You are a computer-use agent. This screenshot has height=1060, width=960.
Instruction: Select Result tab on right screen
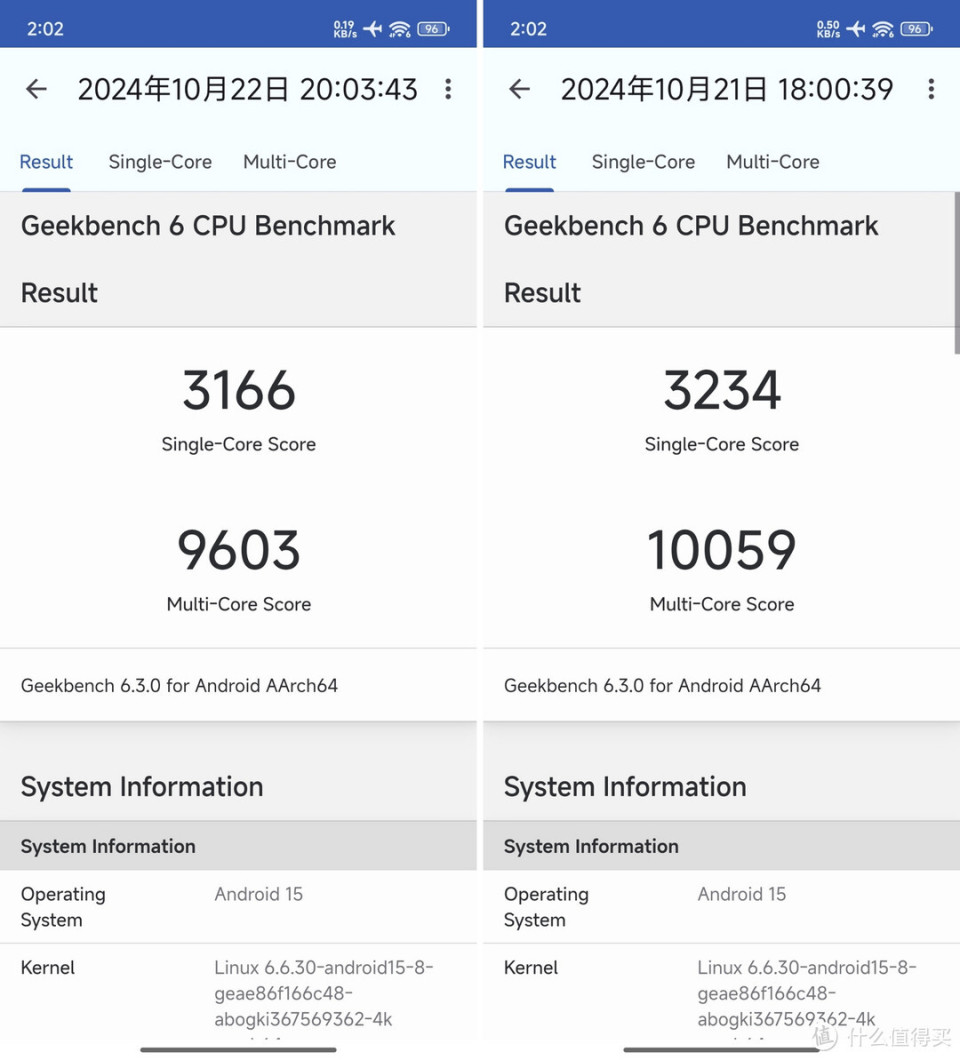529,162
